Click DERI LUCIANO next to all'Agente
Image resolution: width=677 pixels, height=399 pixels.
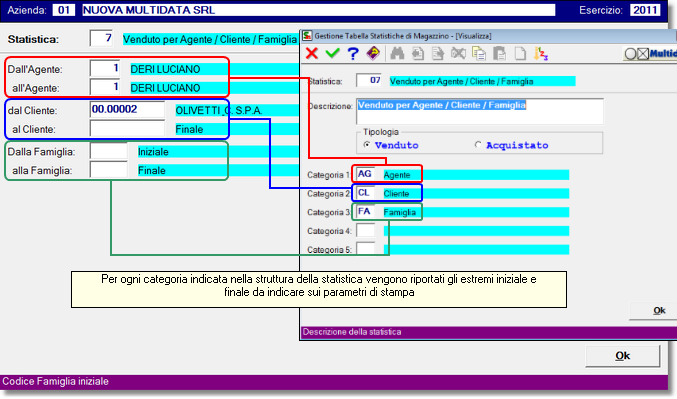(x=165, y=88)
